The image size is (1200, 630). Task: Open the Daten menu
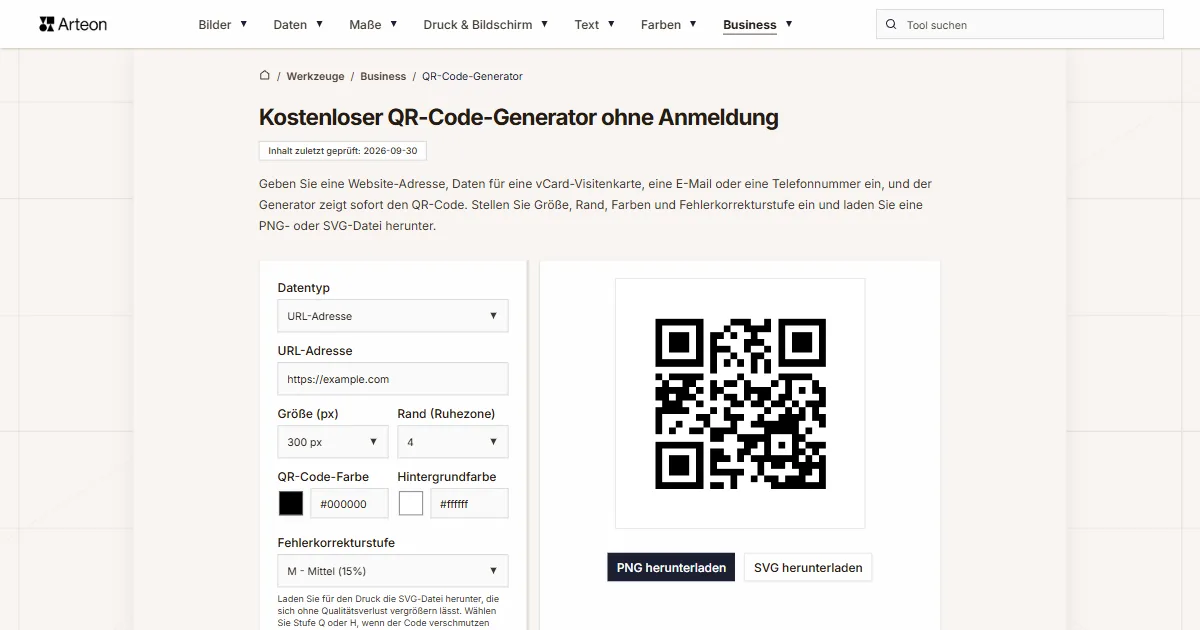(x=290, y=25)
